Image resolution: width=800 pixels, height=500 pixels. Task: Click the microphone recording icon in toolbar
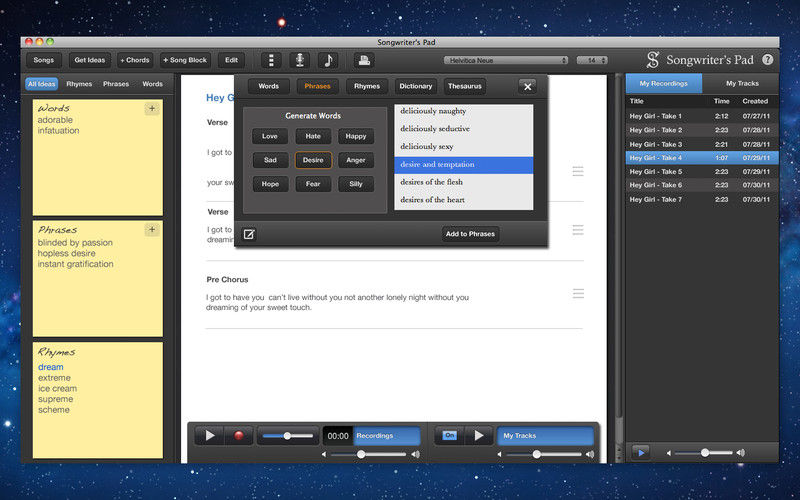[300, 60]
